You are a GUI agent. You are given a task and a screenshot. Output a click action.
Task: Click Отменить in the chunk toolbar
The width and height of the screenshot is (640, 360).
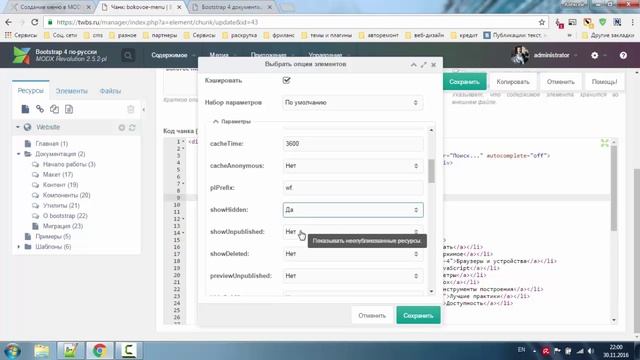pos(560,82)
